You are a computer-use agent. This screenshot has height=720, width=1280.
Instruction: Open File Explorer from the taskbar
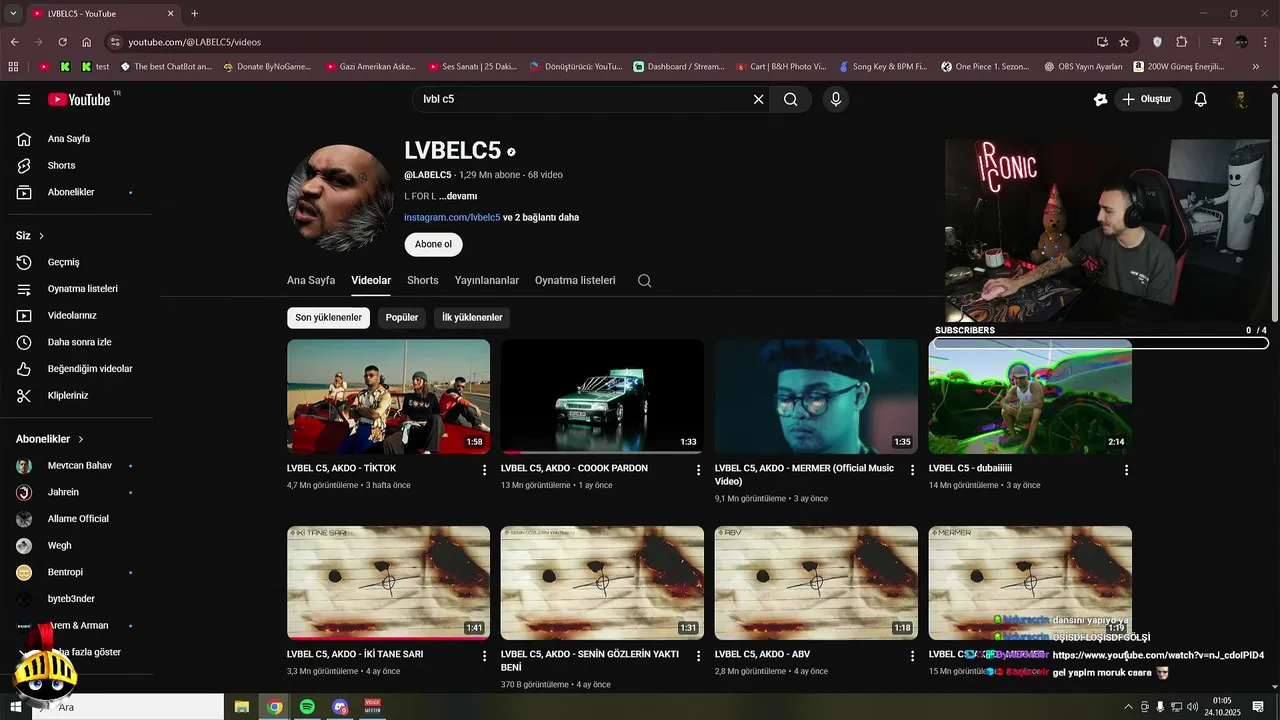241,707
